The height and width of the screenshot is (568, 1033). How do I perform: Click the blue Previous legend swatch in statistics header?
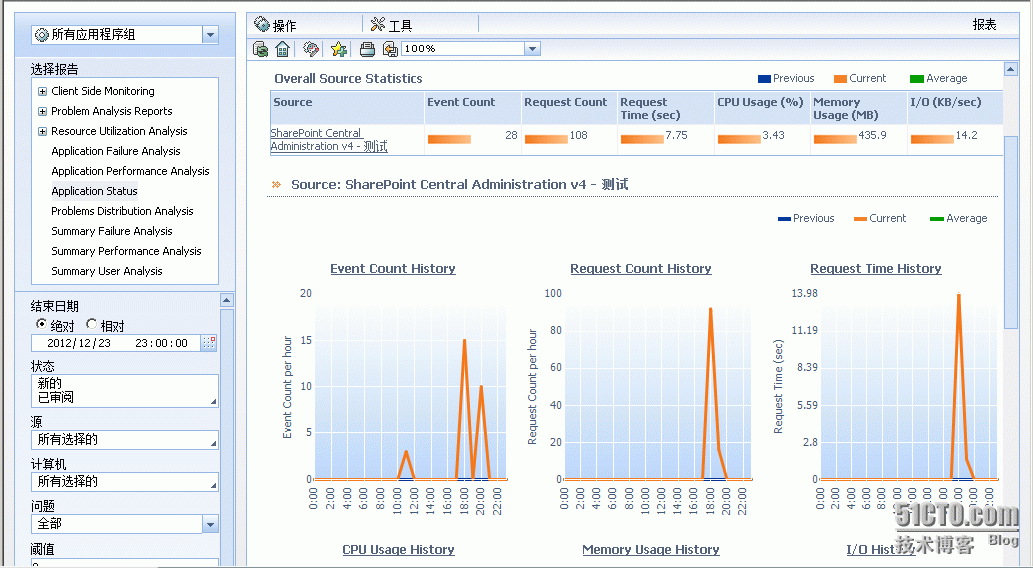[764, 79]
